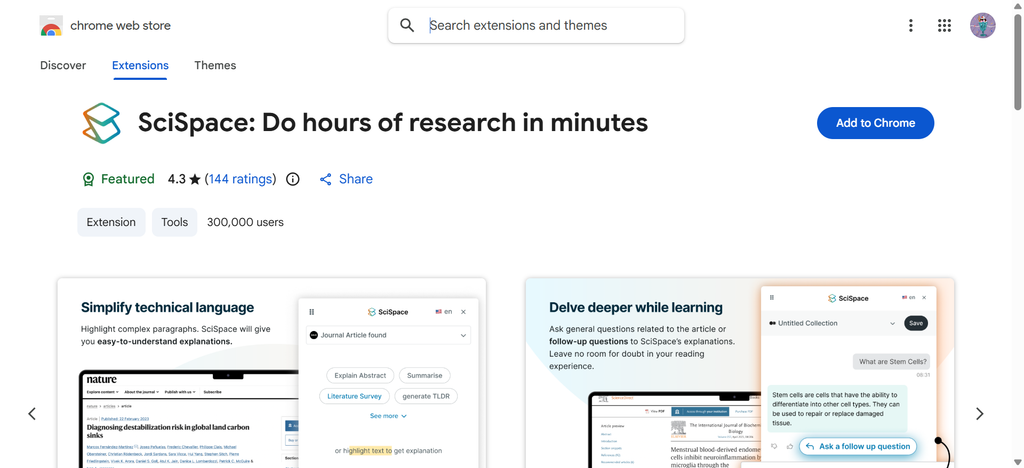Image resolution: width=1024 pixels, height=468 pixels.
Task: Click the Add to Chrome button
Action: (x=875, y=123)
